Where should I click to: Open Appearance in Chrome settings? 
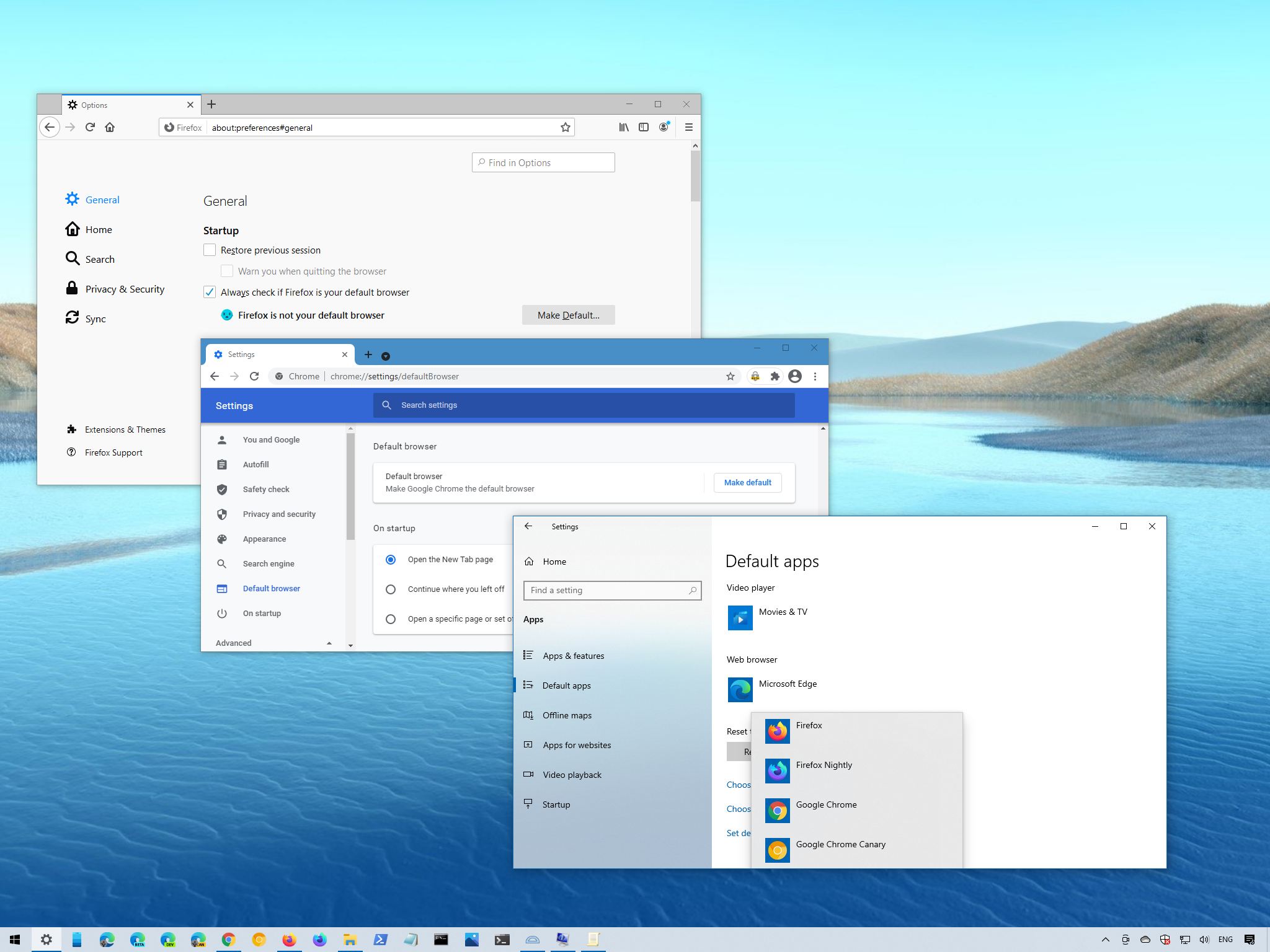pos(264,539)
